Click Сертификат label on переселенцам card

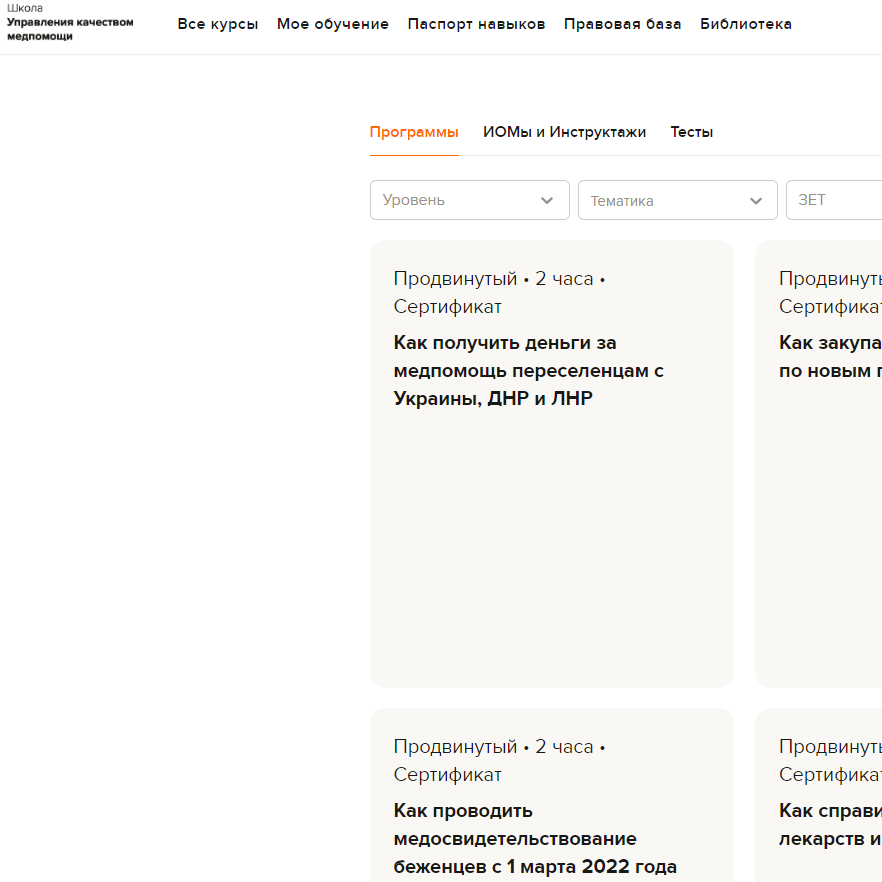[x=448, y=307]
